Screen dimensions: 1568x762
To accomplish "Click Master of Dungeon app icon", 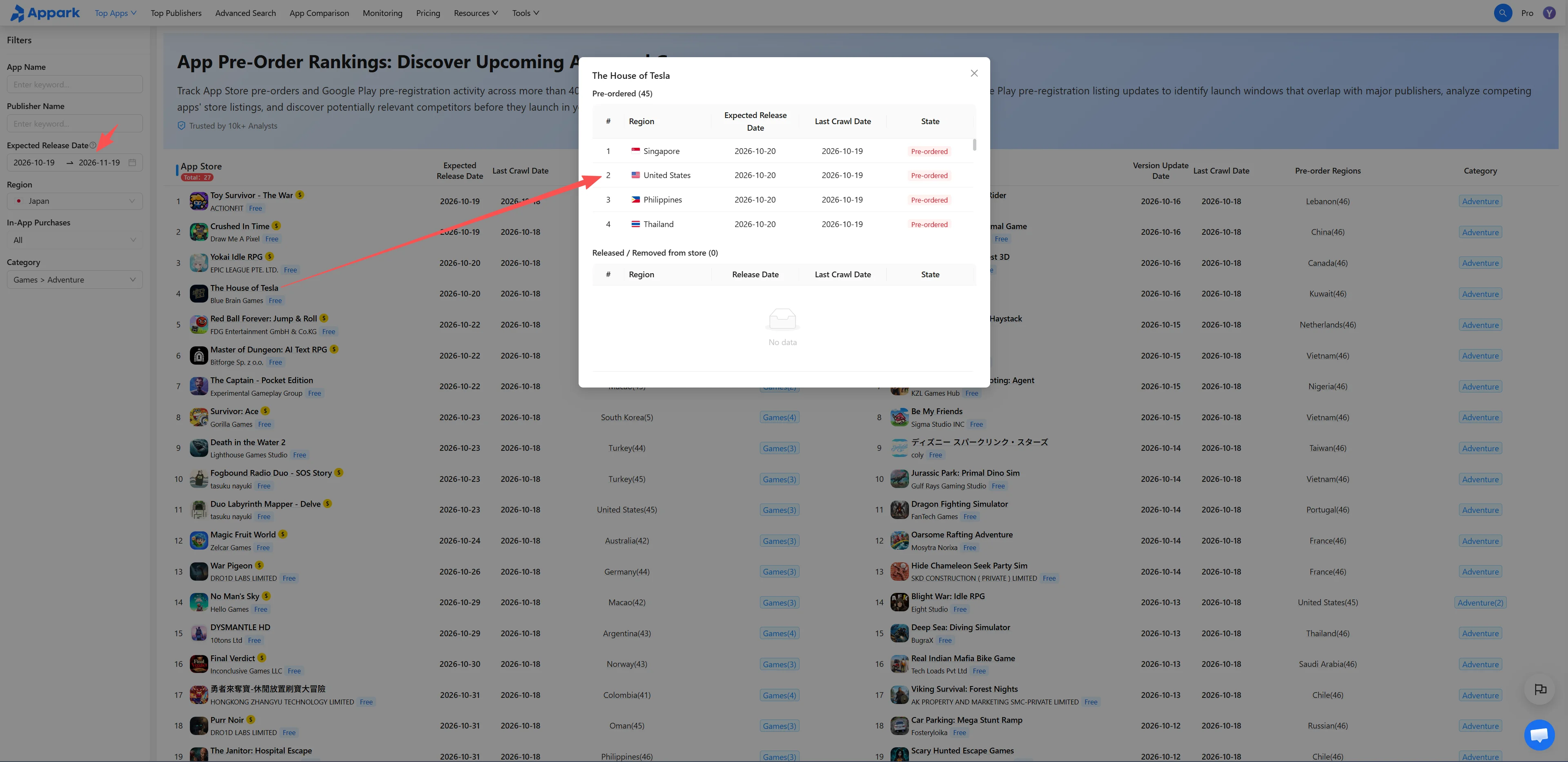I will (x=198, y=355).
